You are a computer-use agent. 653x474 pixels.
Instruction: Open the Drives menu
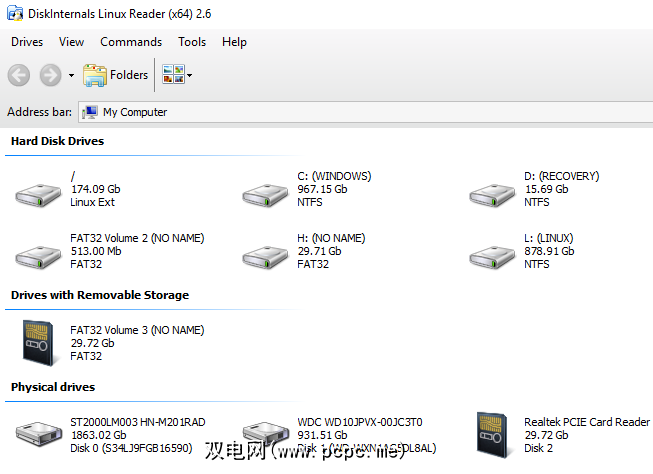coord(27,42)
